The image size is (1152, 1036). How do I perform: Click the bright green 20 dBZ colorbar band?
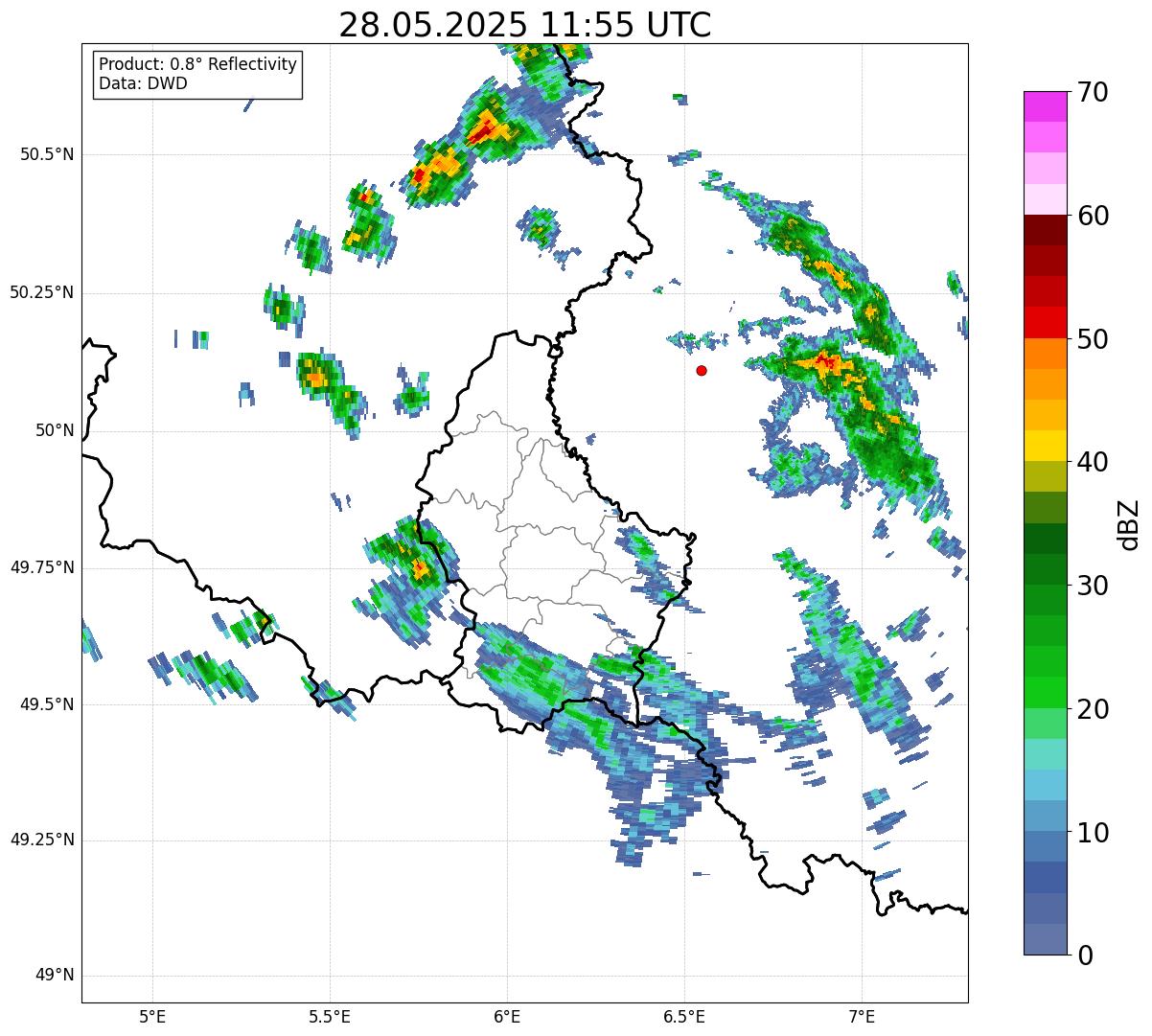point(1045,693)
